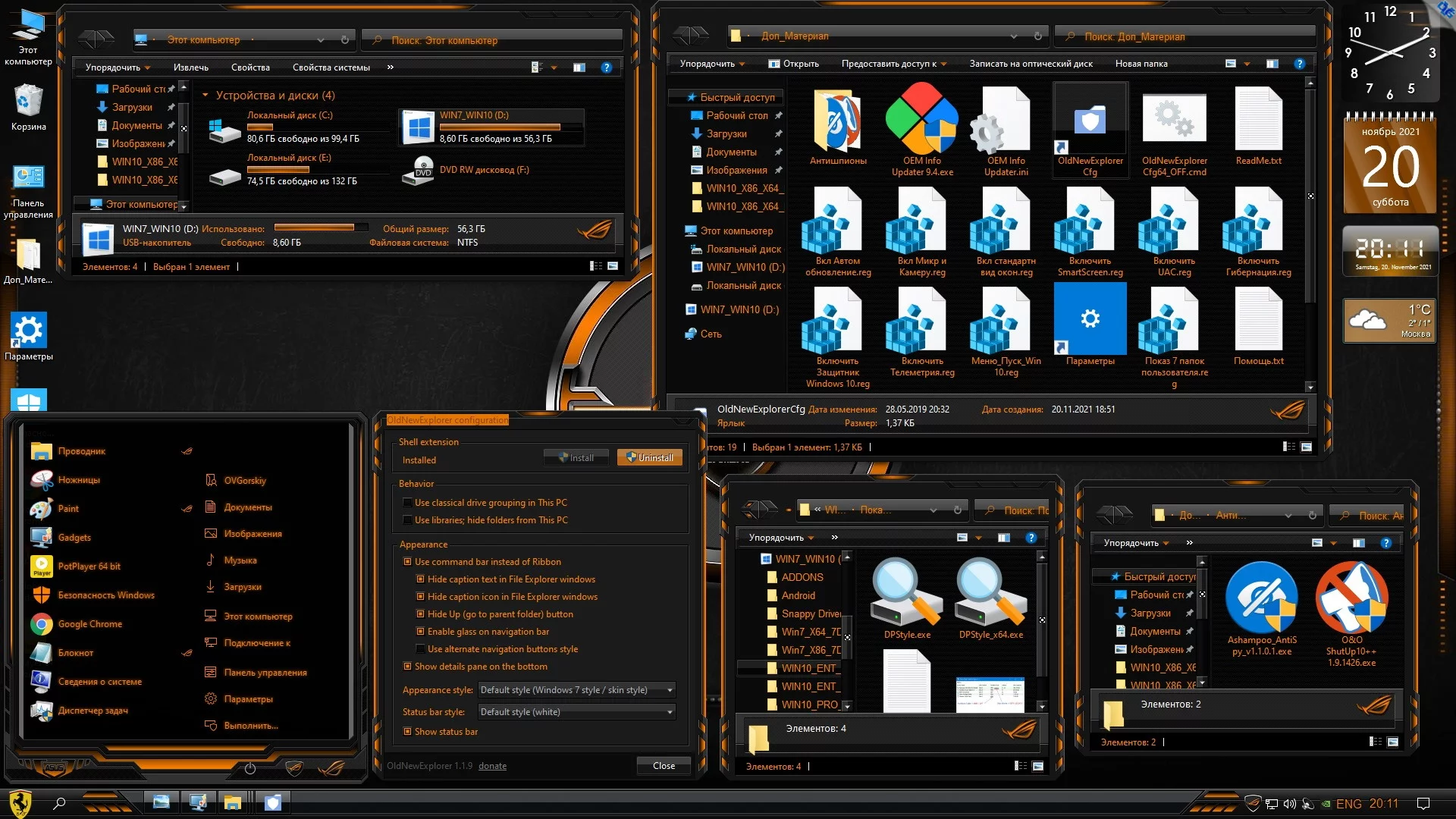
Task: Launch Google Chrome from start menu
Action: tap(89, 624)
